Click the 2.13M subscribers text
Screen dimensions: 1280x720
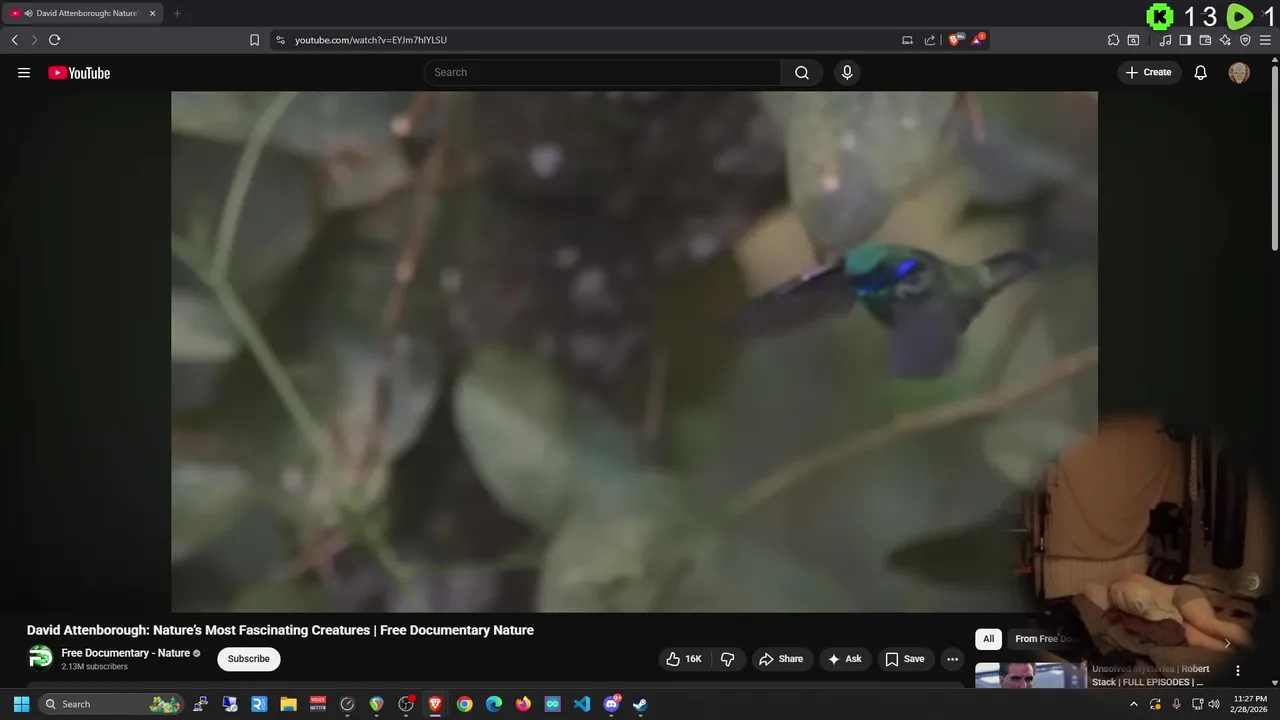click(94, 667)
